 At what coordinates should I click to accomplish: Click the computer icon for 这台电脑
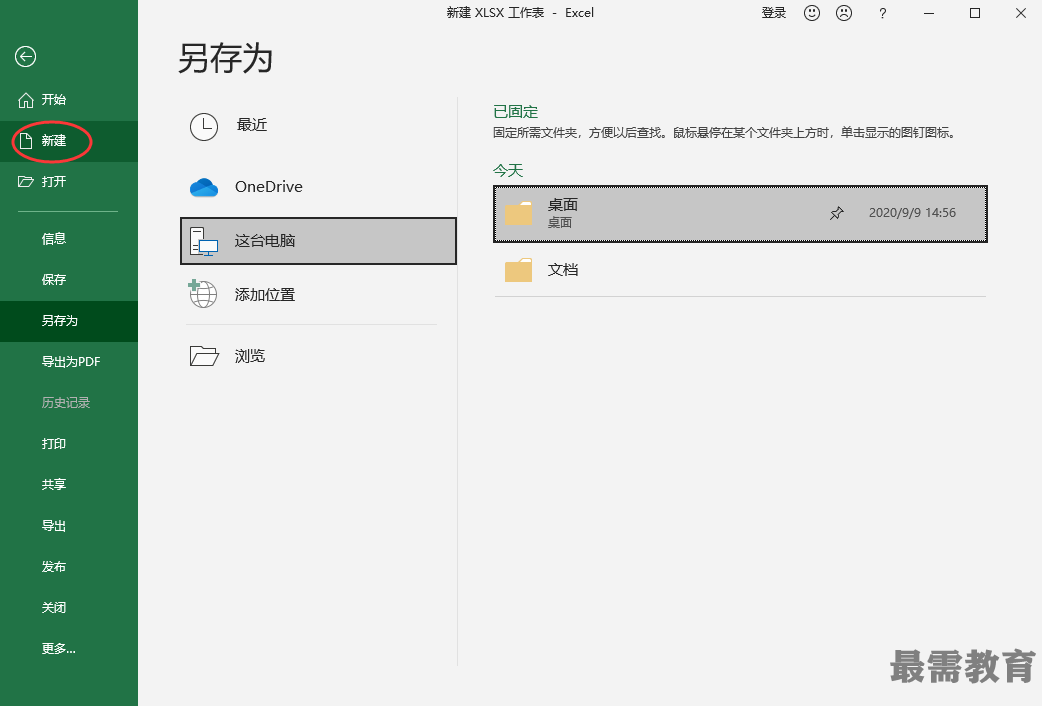coord(204,241)
